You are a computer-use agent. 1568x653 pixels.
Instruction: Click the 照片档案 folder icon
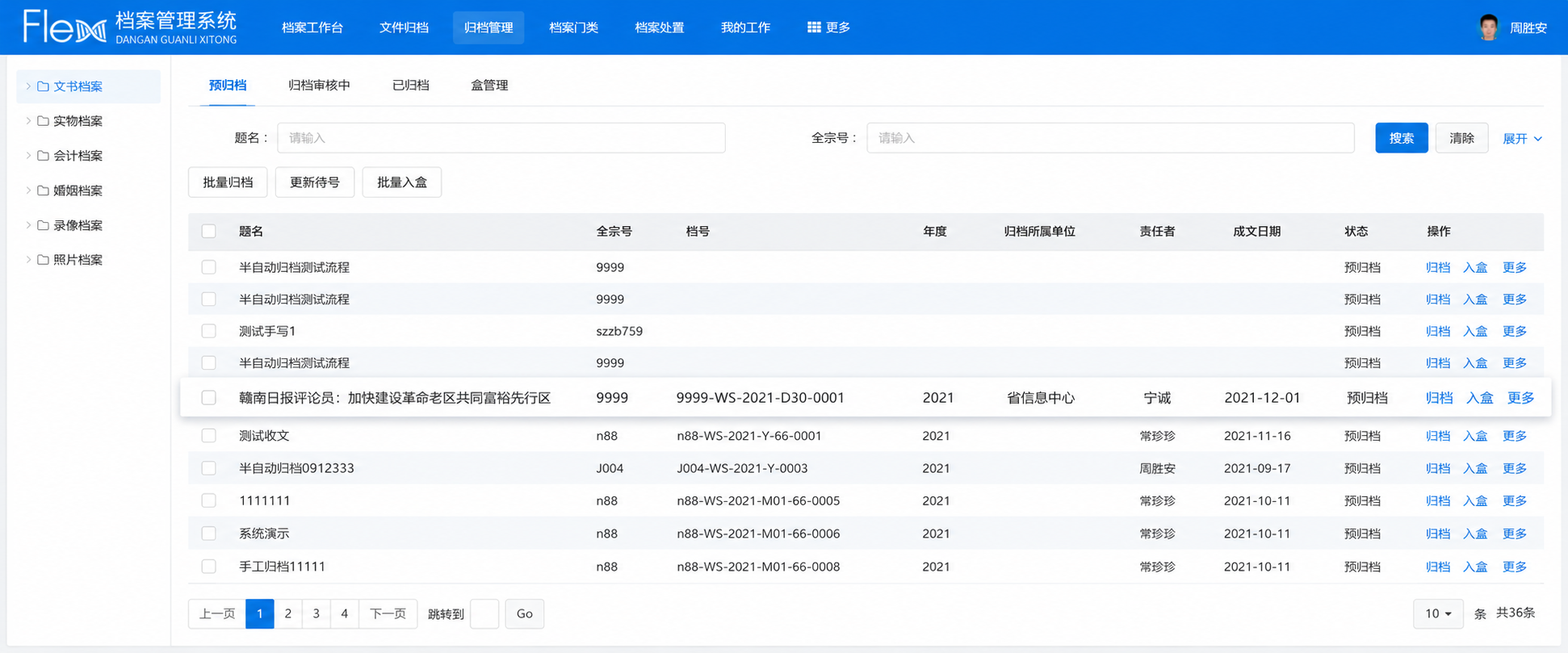point(43,260)
